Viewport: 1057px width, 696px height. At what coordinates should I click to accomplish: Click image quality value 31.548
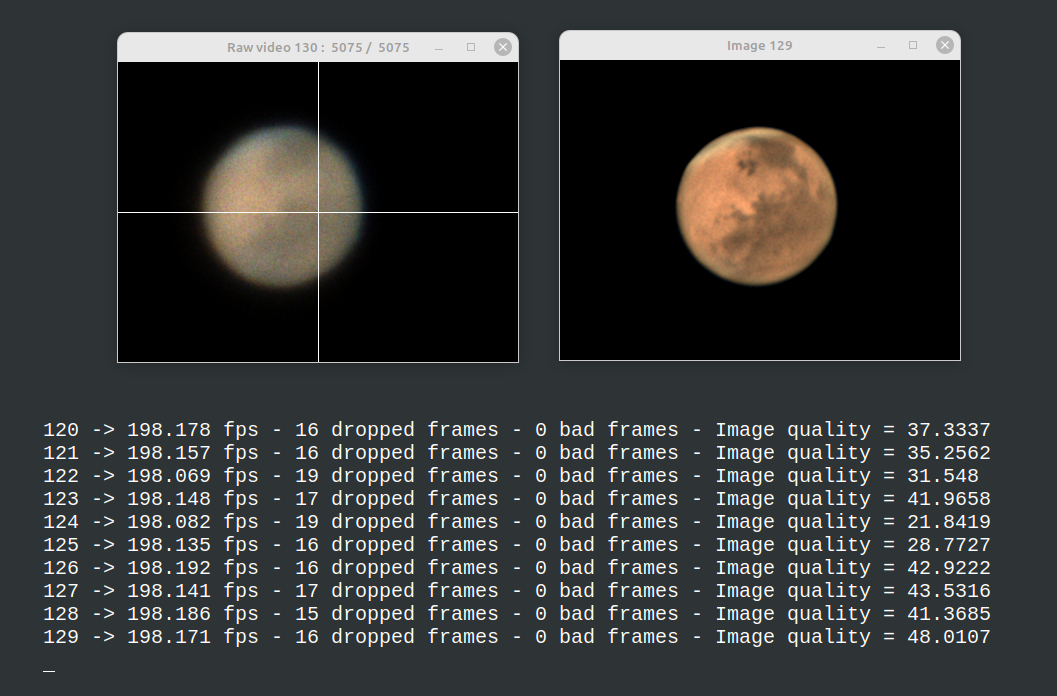(x=942, y=475)
